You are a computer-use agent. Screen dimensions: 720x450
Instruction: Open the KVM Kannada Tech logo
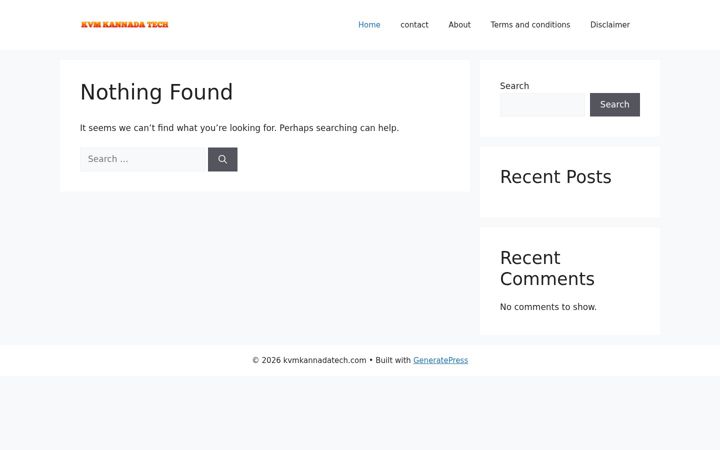pyautogui.click(x=124, y=25)
